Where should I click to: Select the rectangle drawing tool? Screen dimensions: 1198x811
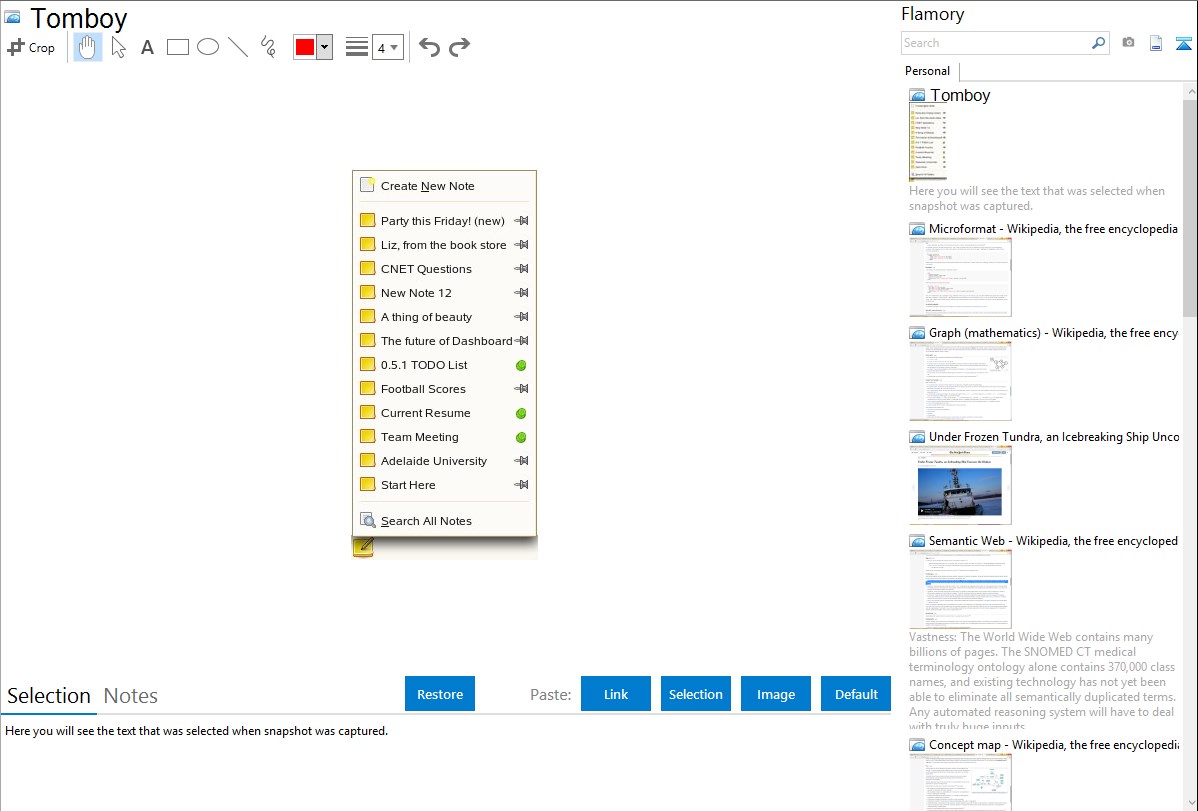click(178, 47)
